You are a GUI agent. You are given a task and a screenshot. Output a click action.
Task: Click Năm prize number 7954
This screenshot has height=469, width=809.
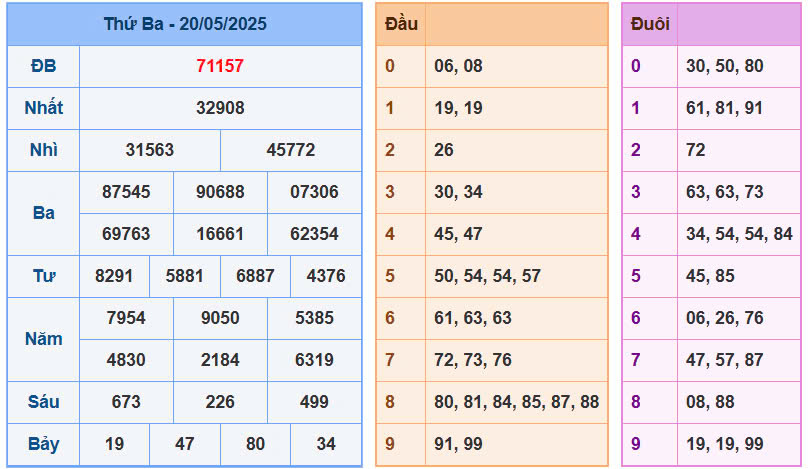126,318
